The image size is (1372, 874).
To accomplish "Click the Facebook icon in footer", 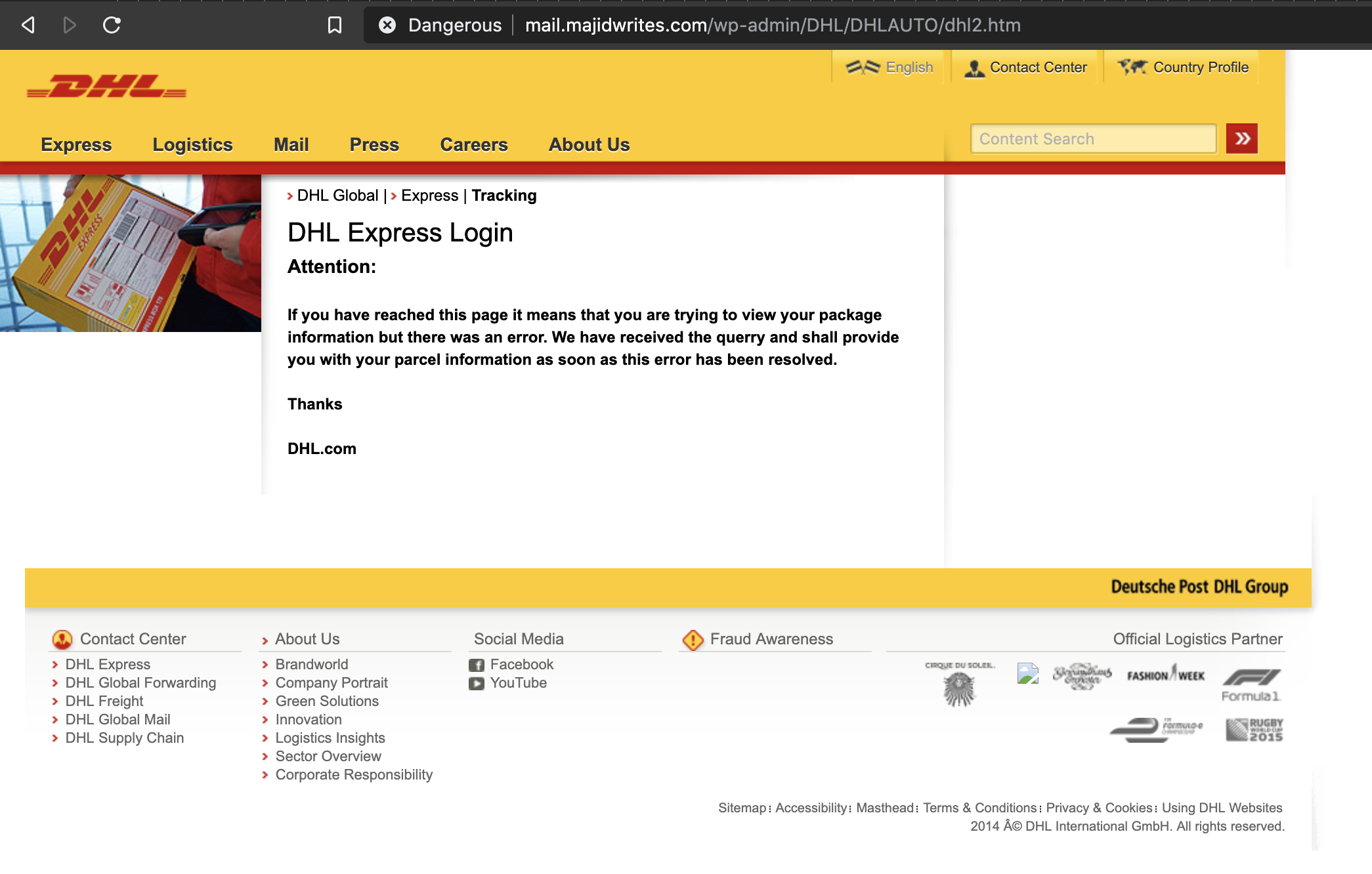I will tap(477, 665).
